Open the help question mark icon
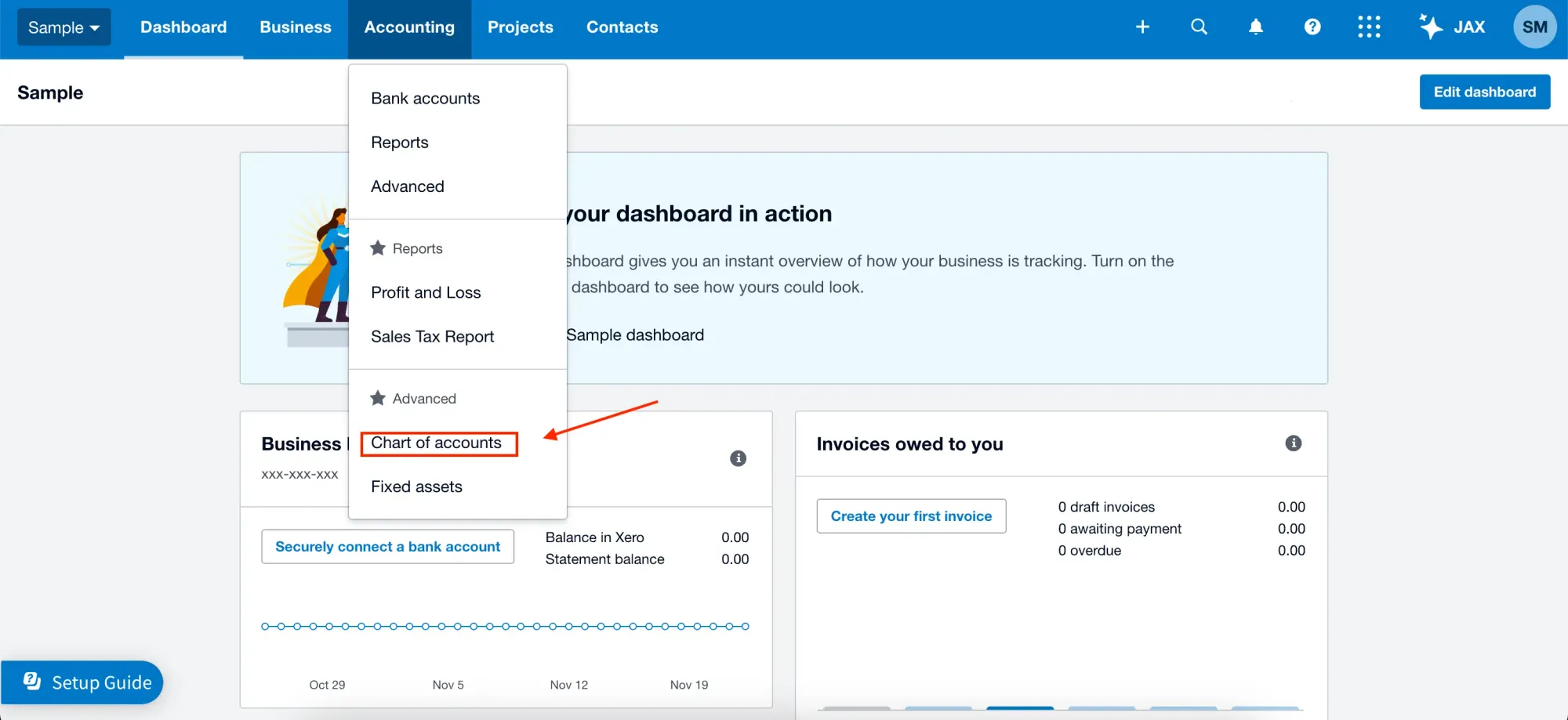The image size is (1568, 720). coord(1312,27)
